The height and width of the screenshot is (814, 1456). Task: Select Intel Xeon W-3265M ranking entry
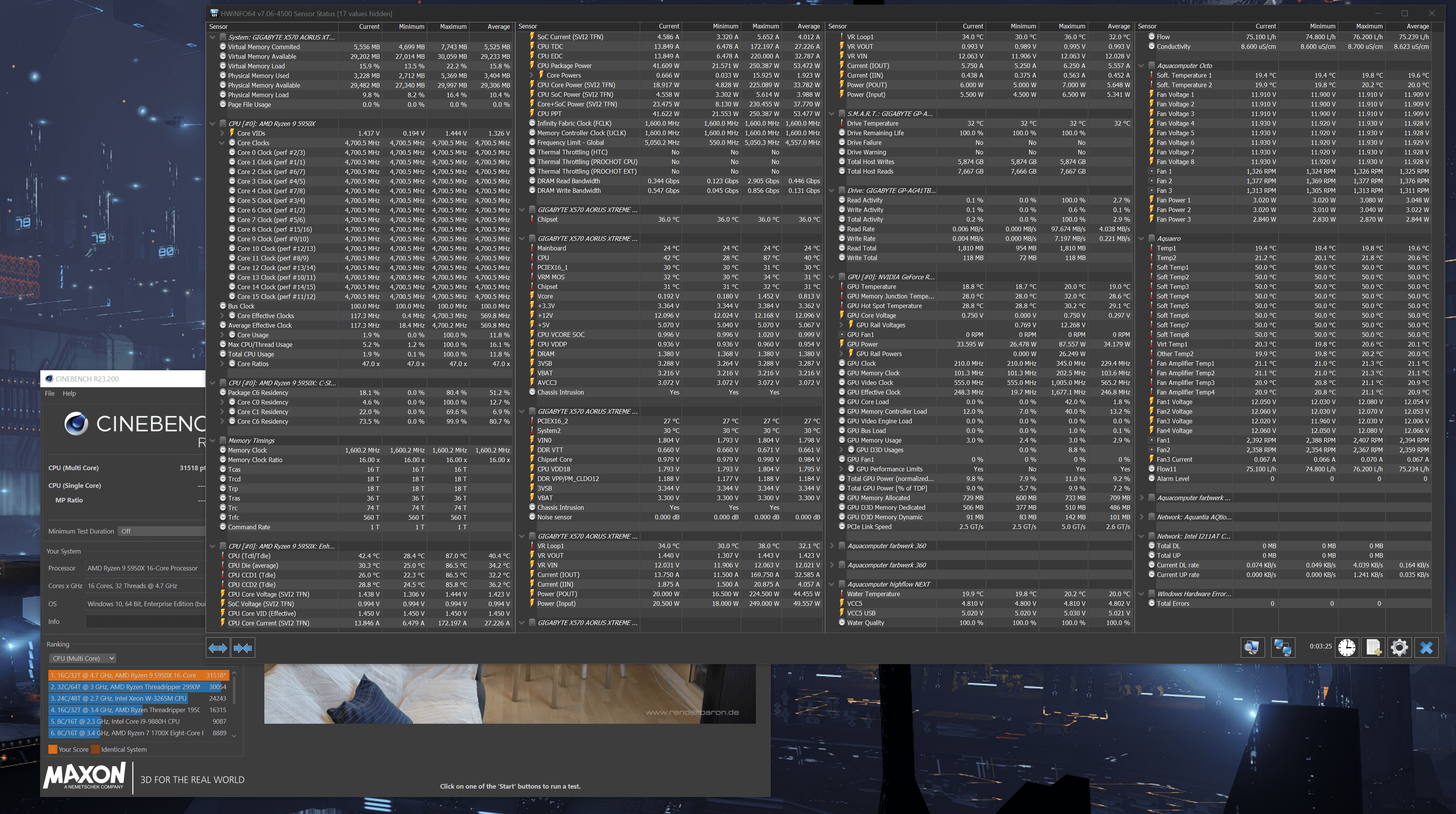138,699
